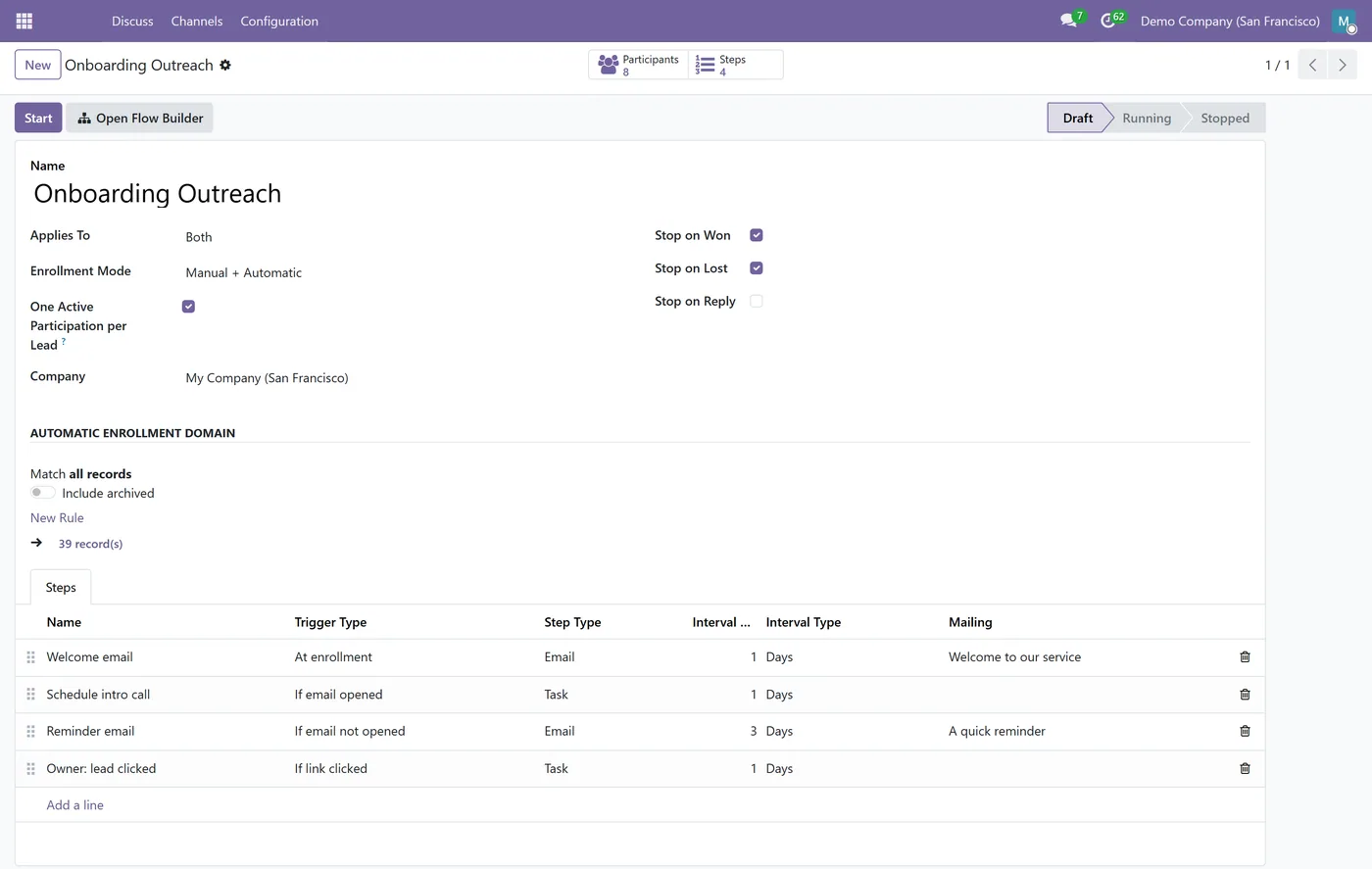Open the gear actions menu next to Onboarding Outreach

coord(225,65)
